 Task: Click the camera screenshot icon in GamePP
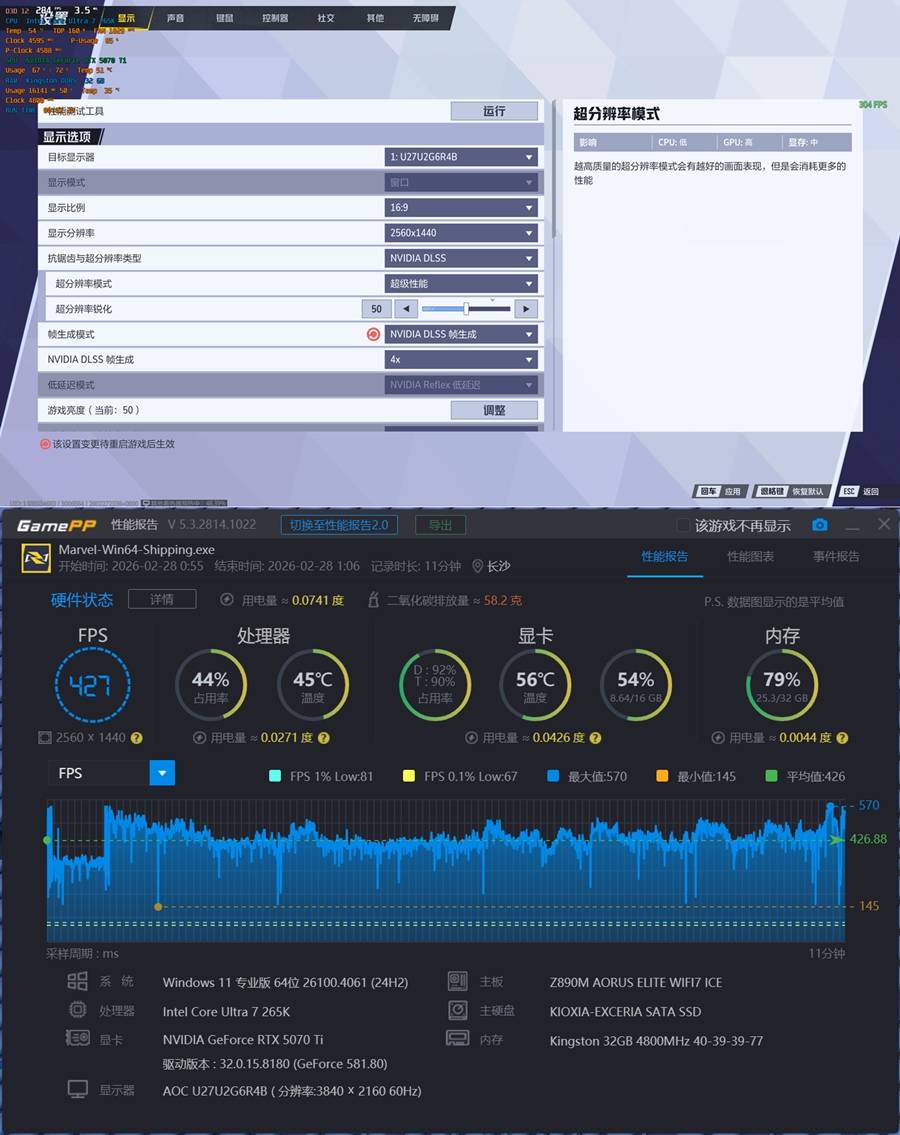[820, 525]
